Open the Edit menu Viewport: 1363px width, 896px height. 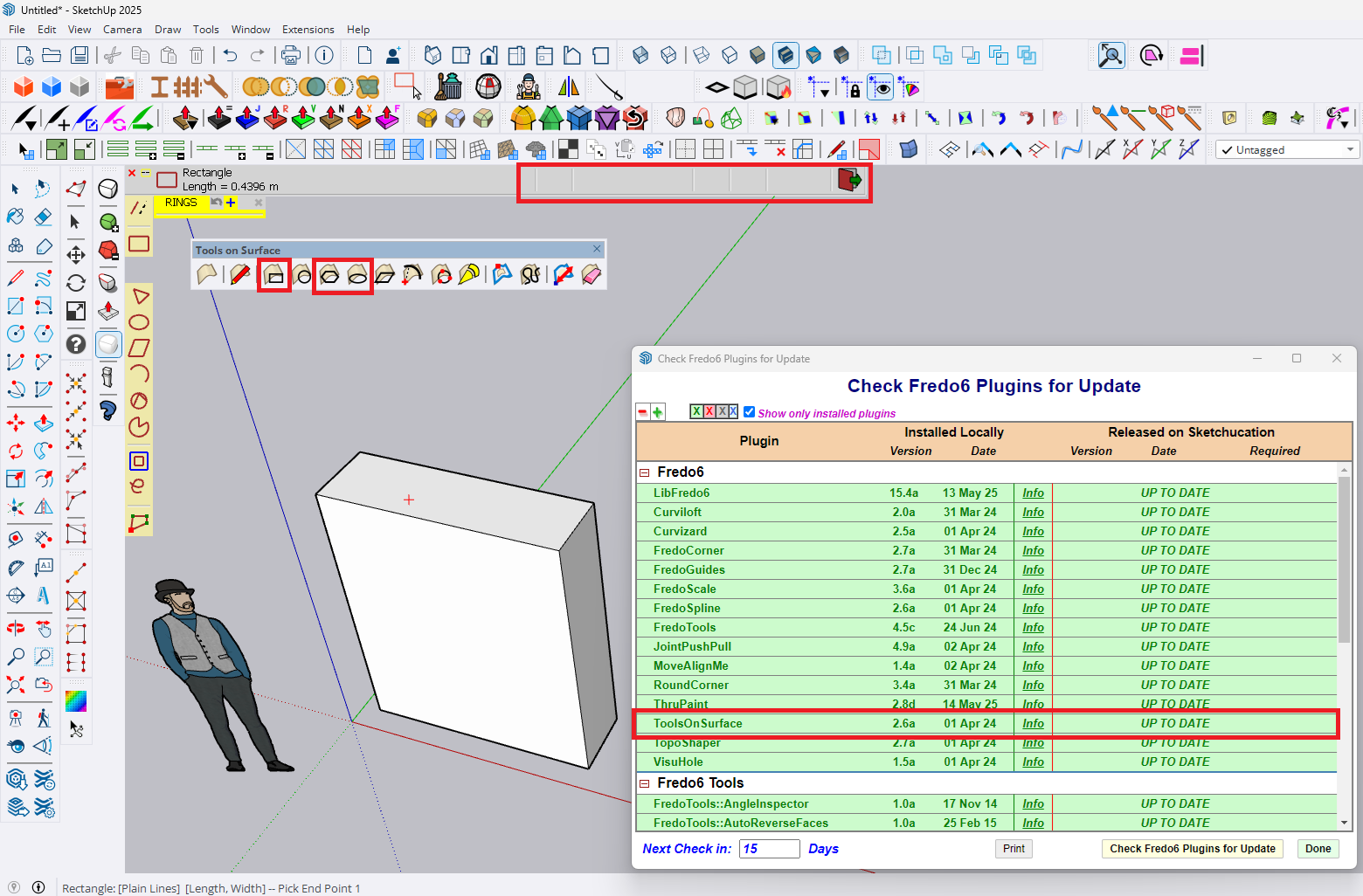pos(47,29)
